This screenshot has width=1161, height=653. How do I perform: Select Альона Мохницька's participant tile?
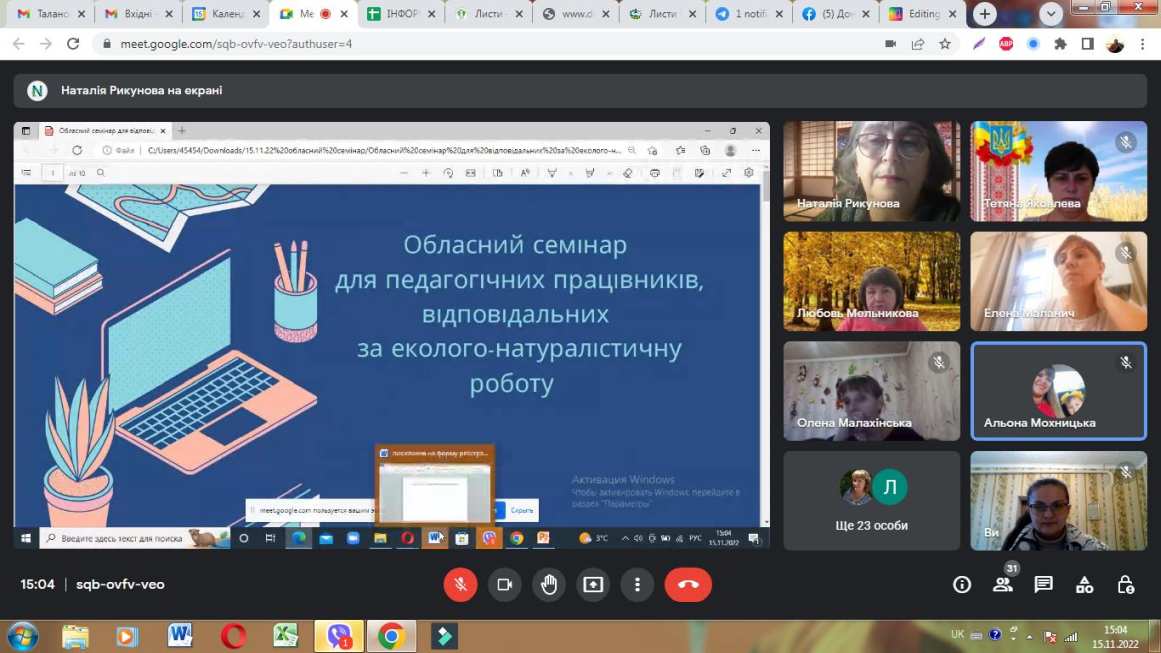pyautogui.click(x=1058, y=391)
